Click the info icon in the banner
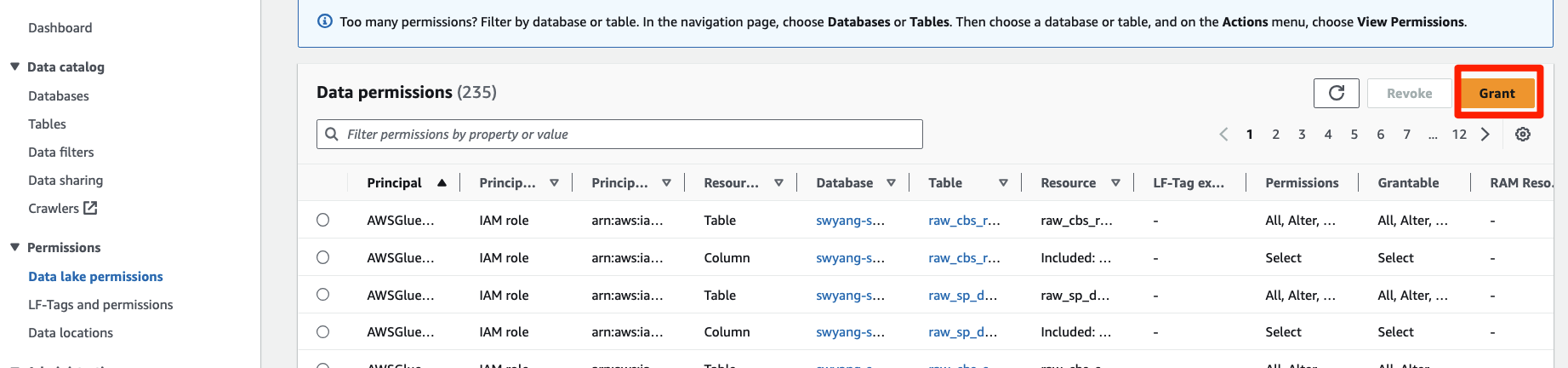Image resolution: width=1568 pixels, height=368 pixels. (x=325, y=21)
